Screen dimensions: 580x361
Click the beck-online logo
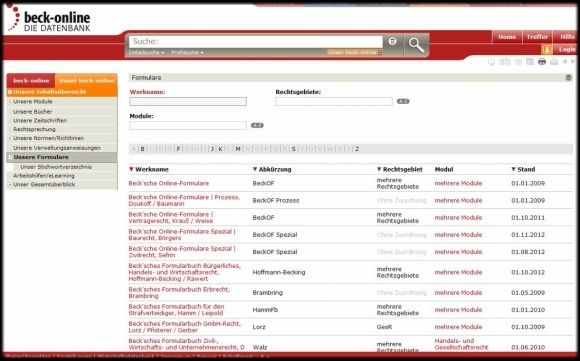coord(49,18)
